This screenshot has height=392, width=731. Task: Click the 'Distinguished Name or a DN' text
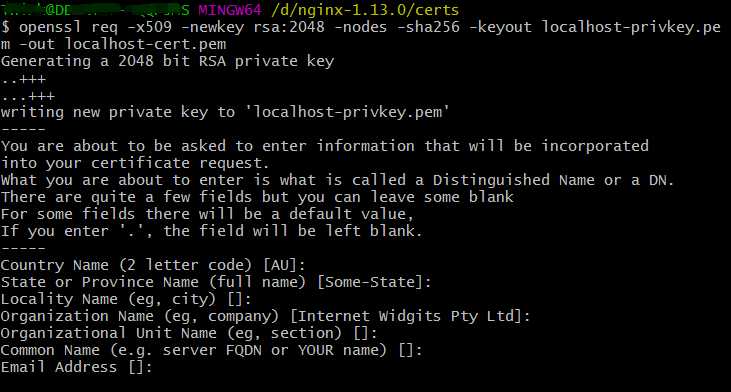(x=550, y=180)
